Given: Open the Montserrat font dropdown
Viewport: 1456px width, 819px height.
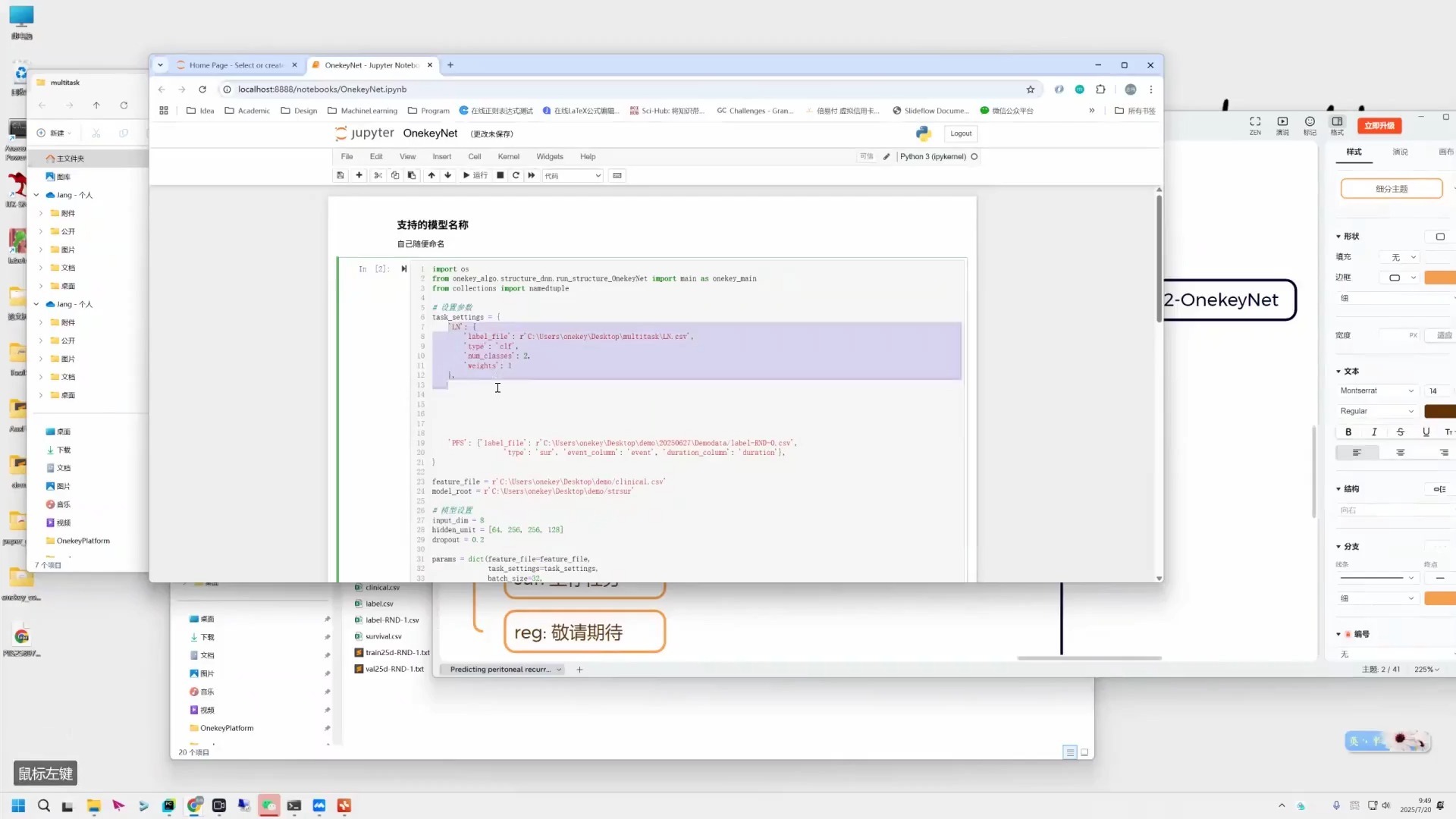Looking at the screenshot, I should 1376,391.
